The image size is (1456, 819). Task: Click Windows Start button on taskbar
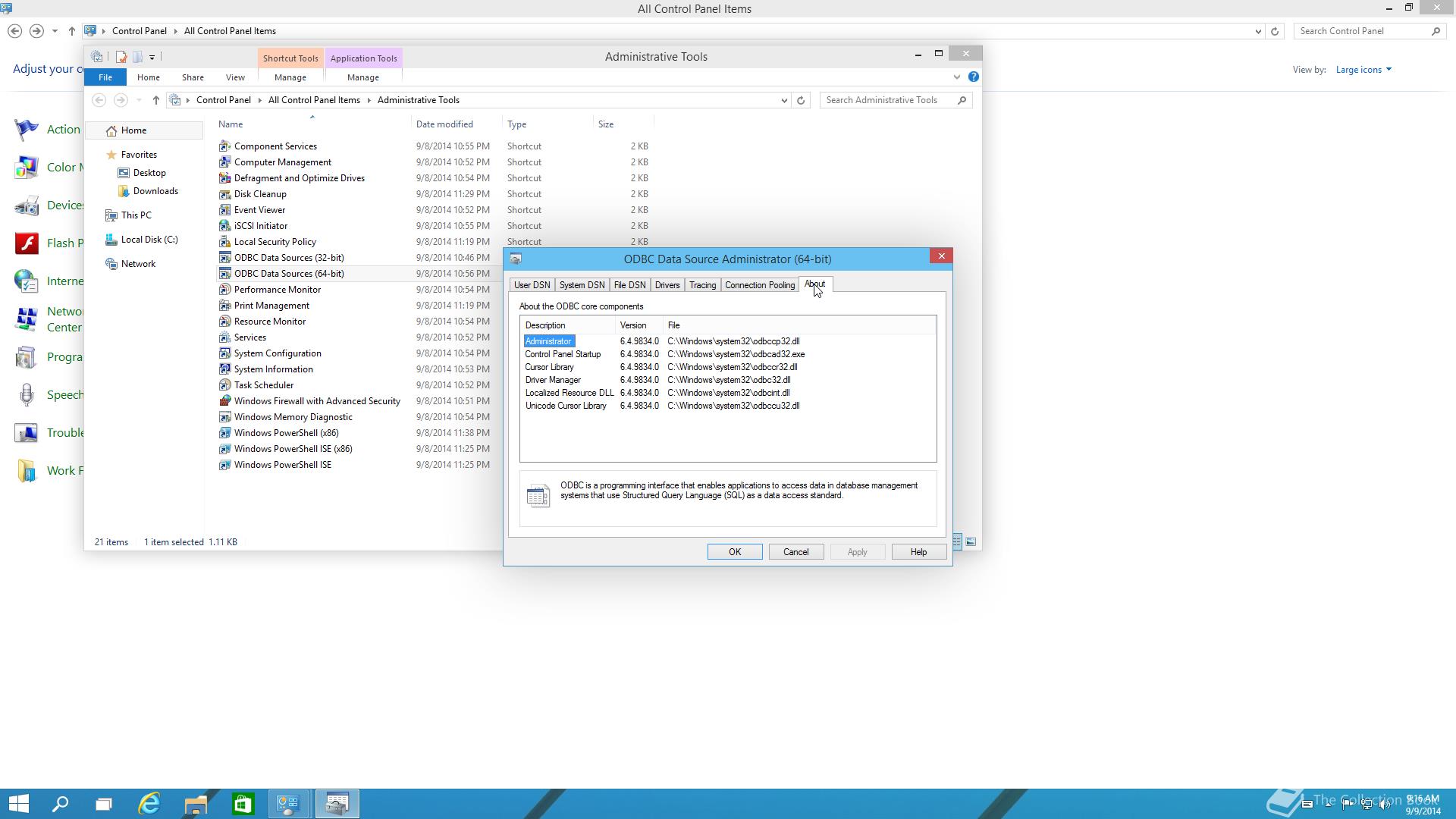[x=19, y=804]
